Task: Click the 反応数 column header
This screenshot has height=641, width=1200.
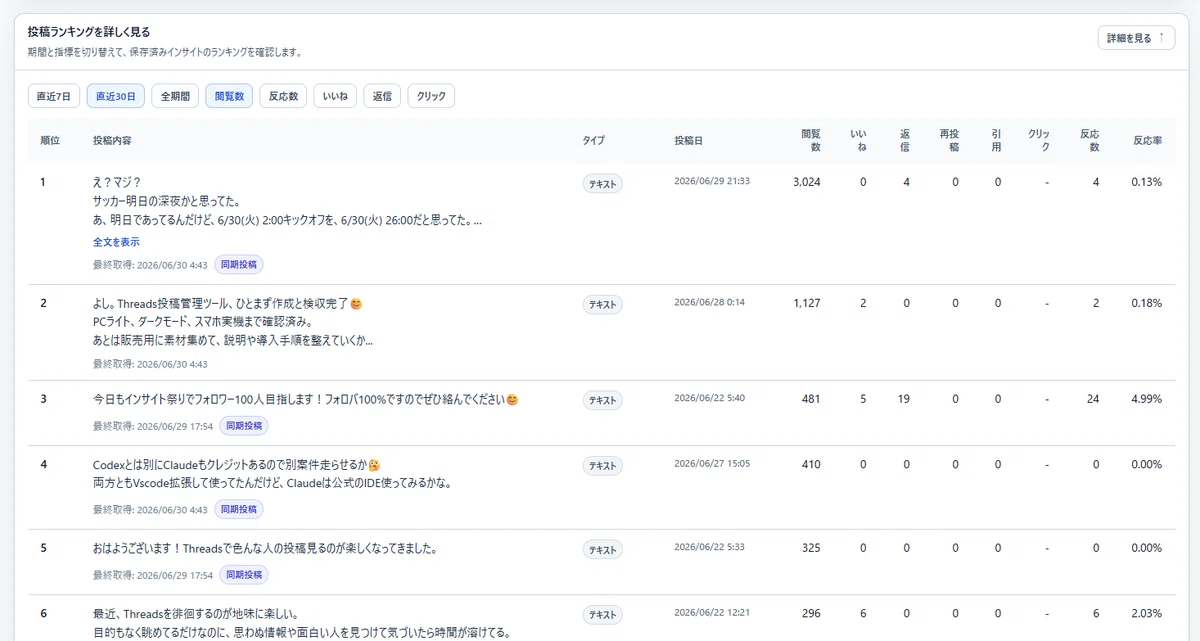Action: pyautogui.click(x=1090, y=140)
